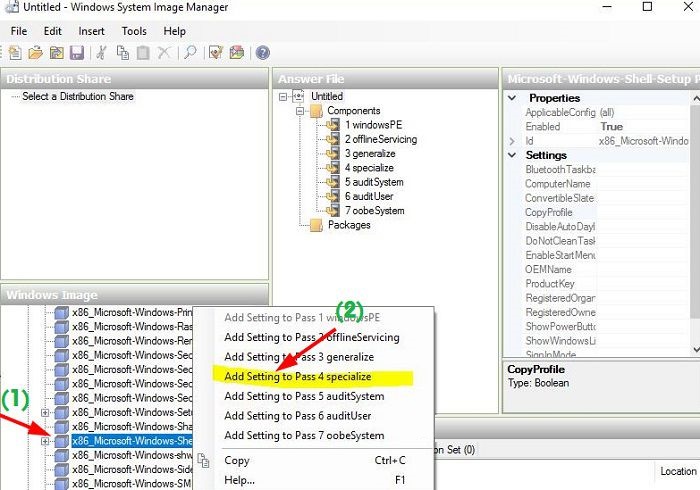Click the x86_Microsoft-Windows-SM component icon
Viewport: 700px width, 490px height.
tap(62, 484)
